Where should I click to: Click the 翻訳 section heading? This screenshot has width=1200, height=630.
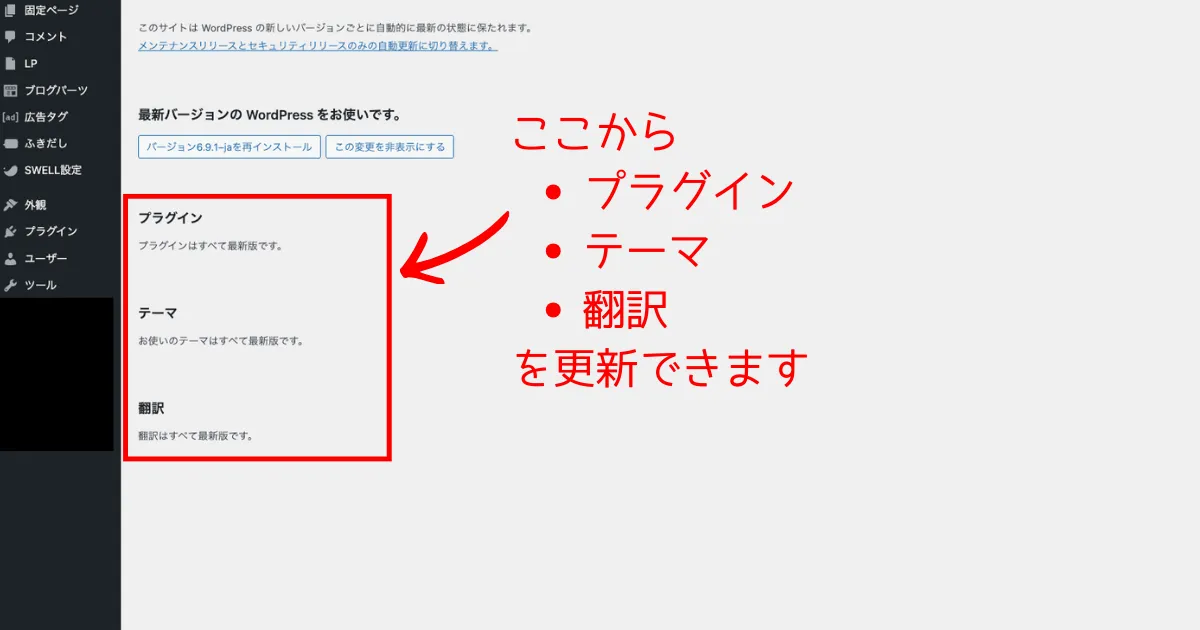tap(151, 408)
